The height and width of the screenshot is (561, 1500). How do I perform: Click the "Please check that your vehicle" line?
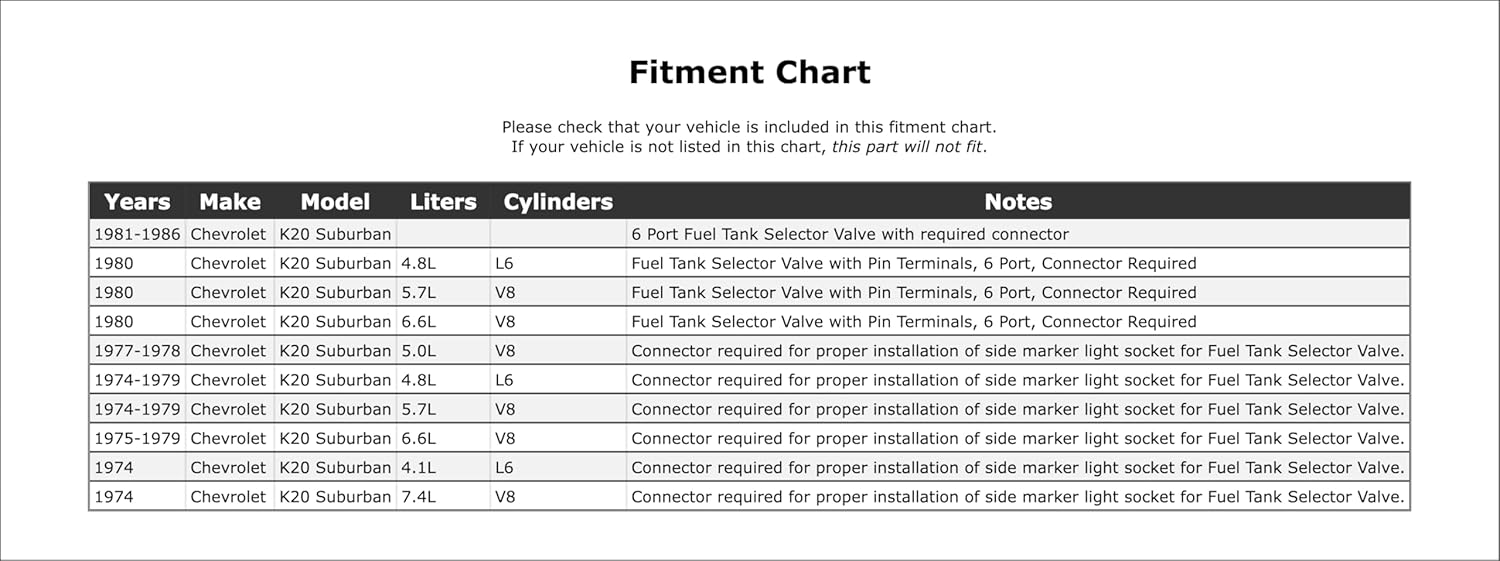[x=749, y=128]
